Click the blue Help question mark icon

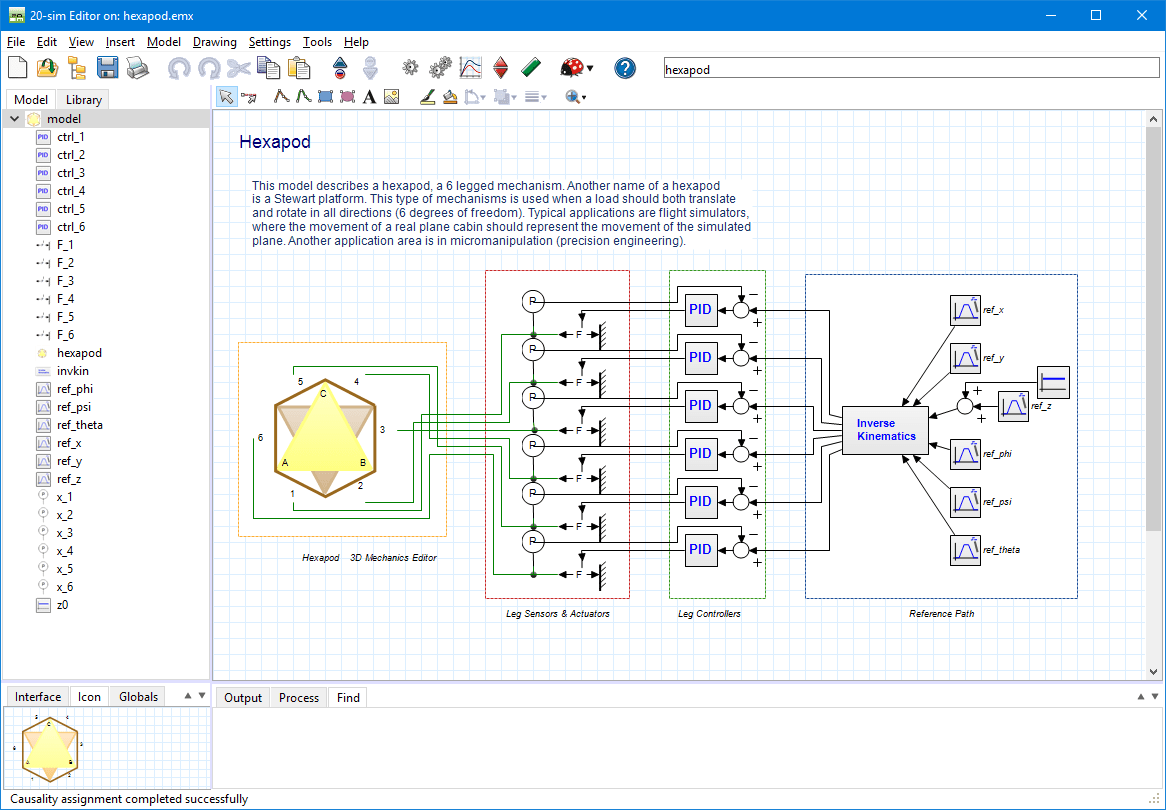(x=625, y=68)
